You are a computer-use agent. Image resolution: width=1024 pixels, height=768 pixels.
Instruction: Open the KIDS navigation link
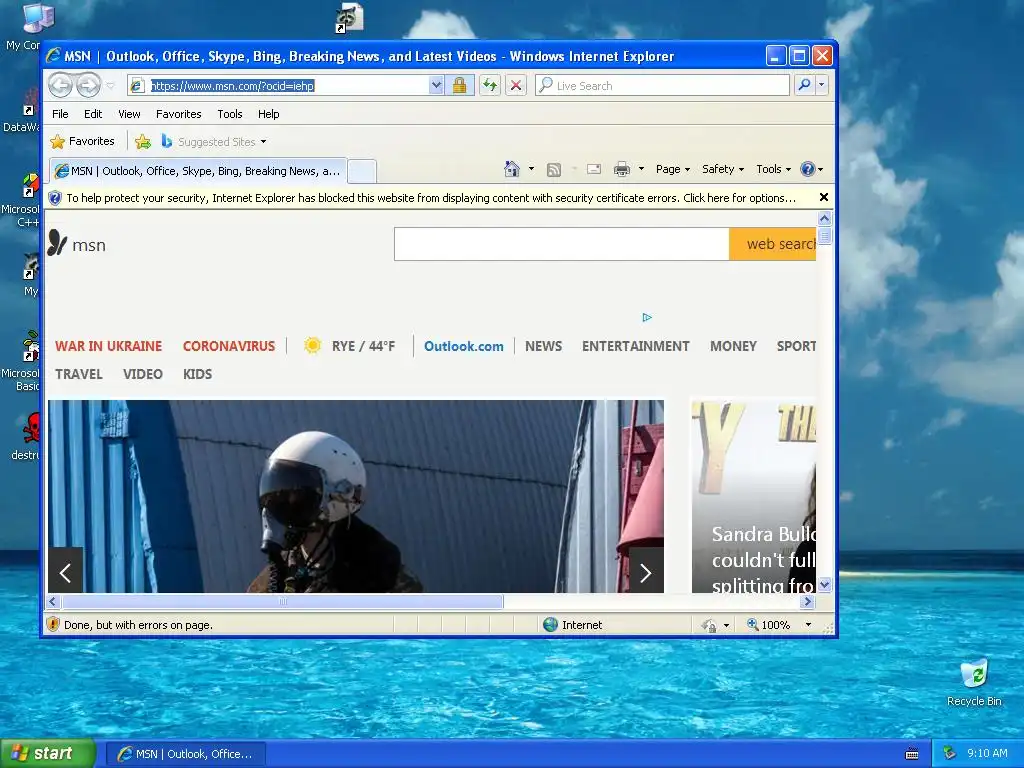197,374
